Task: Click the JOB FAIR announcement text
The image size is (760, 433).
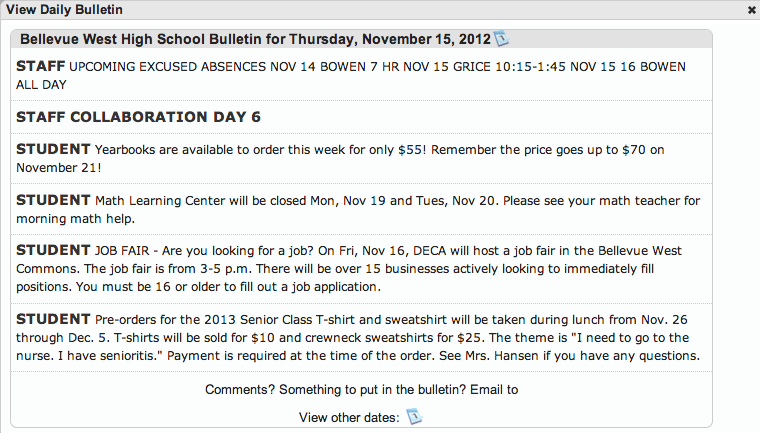Action: coord(361,268)
